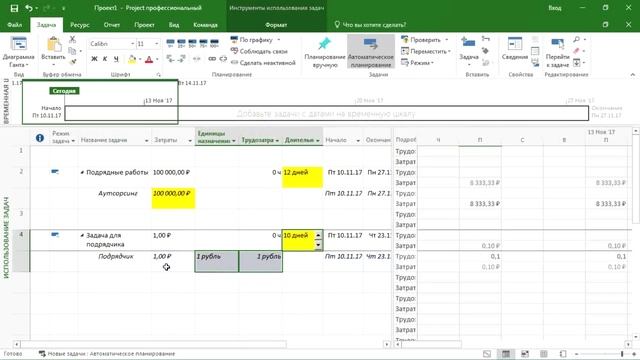Open the font name Calibri combo box
The width and height of the screenshot is (640, 360).
tap(112, 44)
